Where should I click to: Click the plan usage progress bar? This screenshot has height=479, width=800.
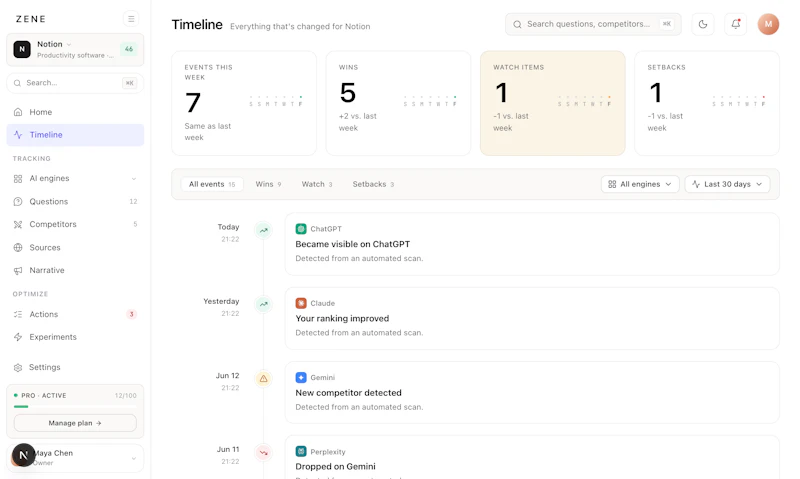pos(75,407)
